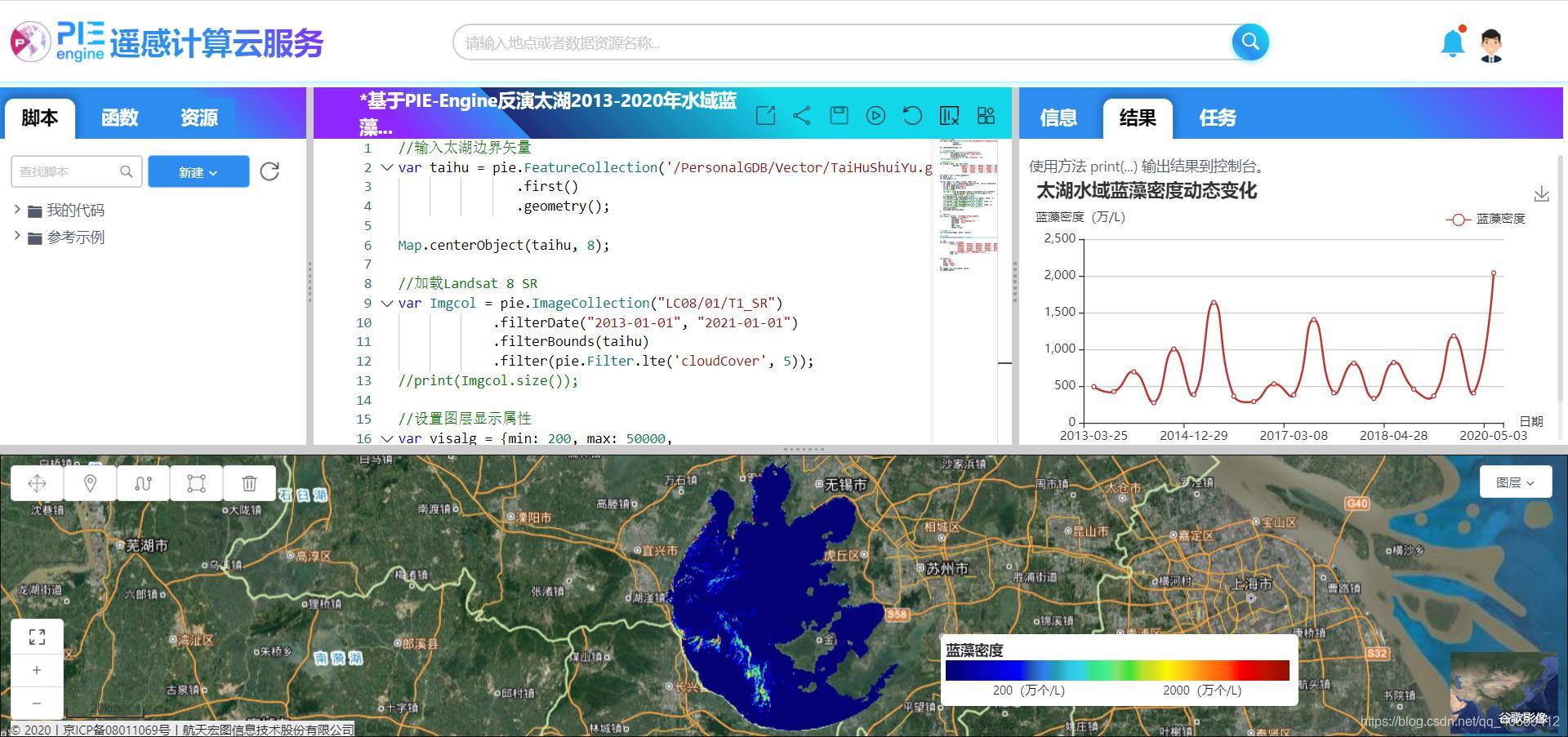The image size is (1568, 737).
Task: Switch to the 信息 tab
Action: tap(1058, 118)
